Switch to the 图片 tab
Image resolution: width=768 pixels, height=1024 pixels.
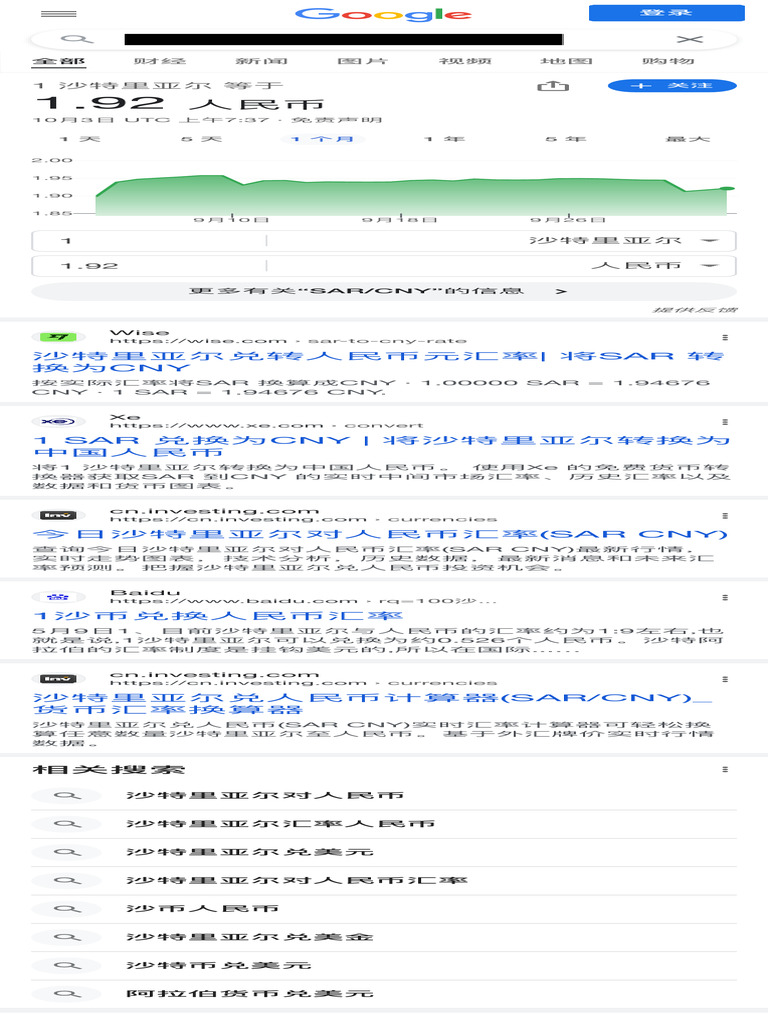click(362, 61)
